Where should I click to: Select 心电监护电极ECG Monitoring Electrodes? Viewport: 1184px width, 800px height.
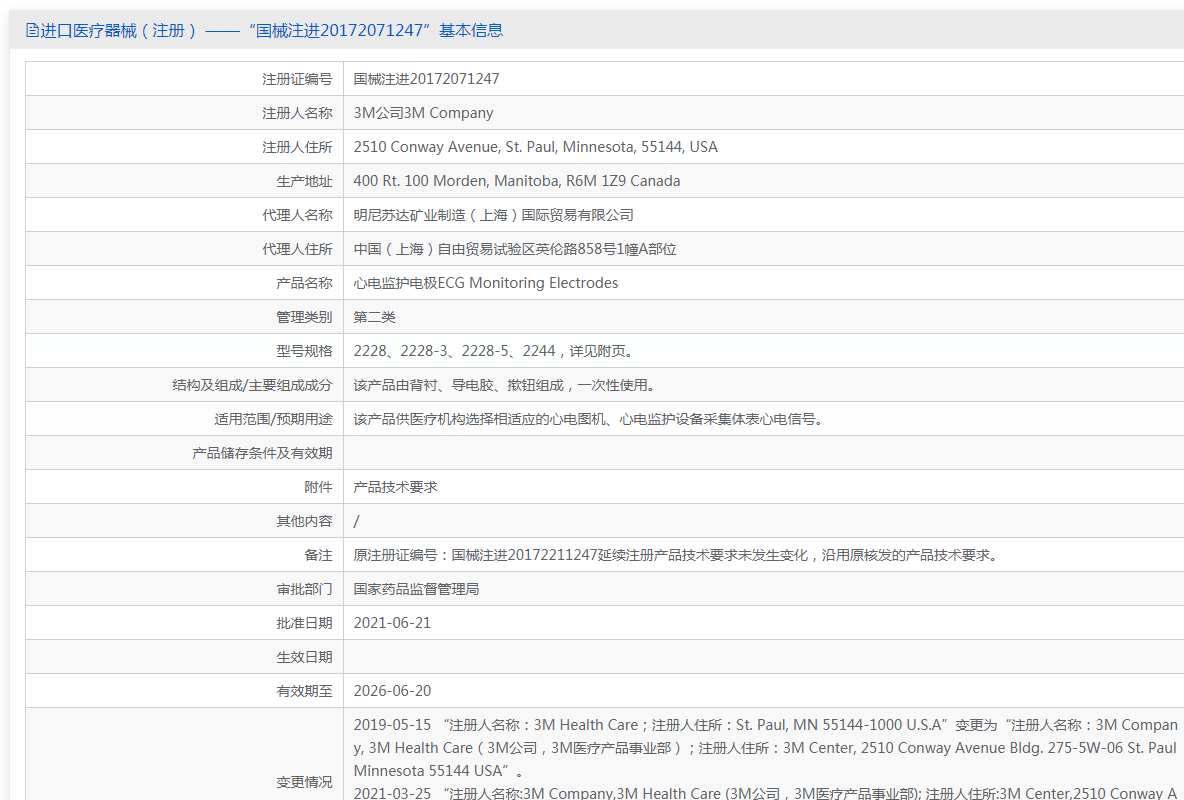486,283
